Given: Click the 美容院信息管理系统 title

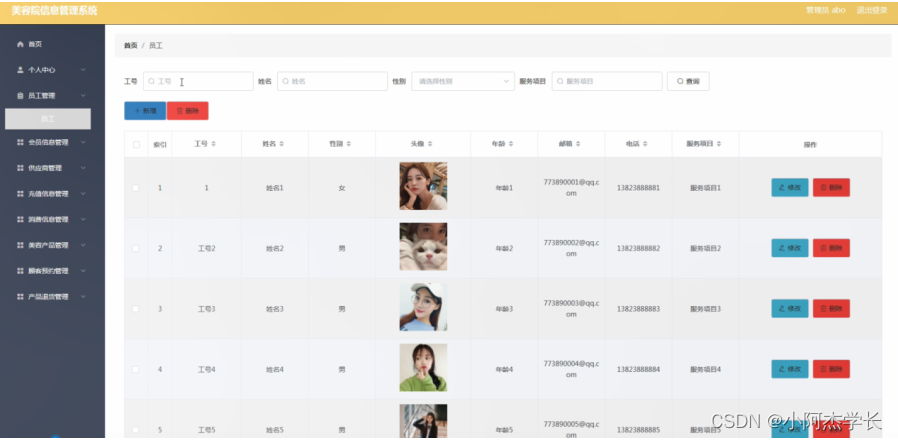Looking at the screenshot, I should point(54,11).
